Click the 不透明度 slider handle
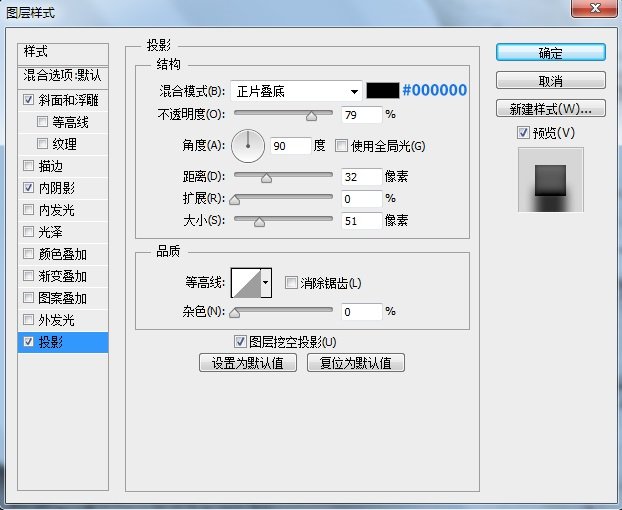 click(311, 115)
